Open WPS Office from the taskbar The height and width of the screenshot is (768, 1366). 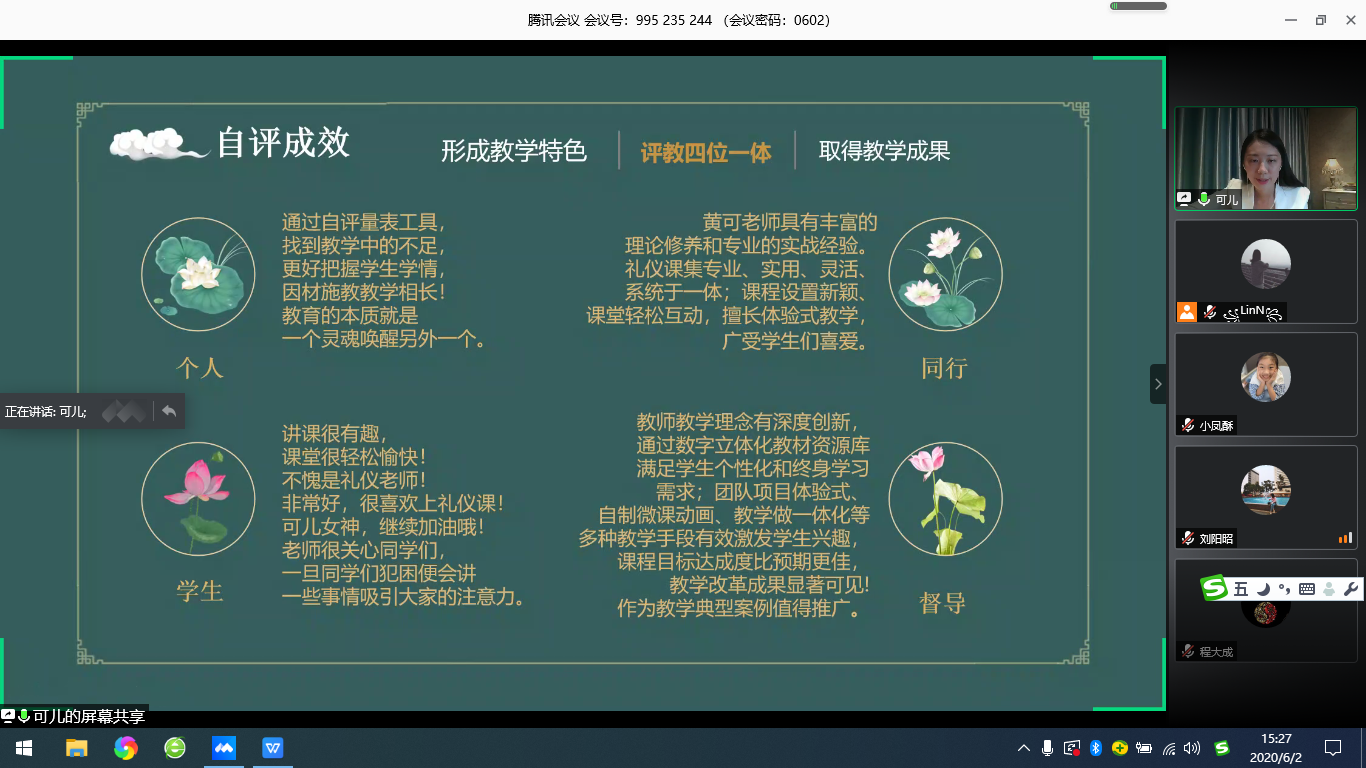click(x=273, y=748)
